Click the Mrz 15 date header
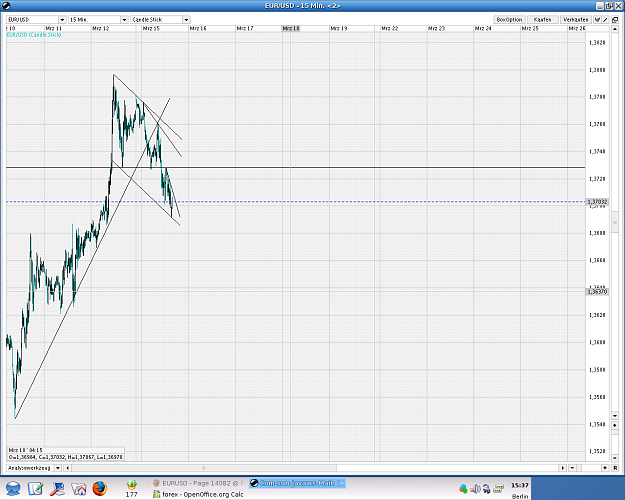Image resolution: width=625 pixels, height=500 pixels. click(151, 28)
